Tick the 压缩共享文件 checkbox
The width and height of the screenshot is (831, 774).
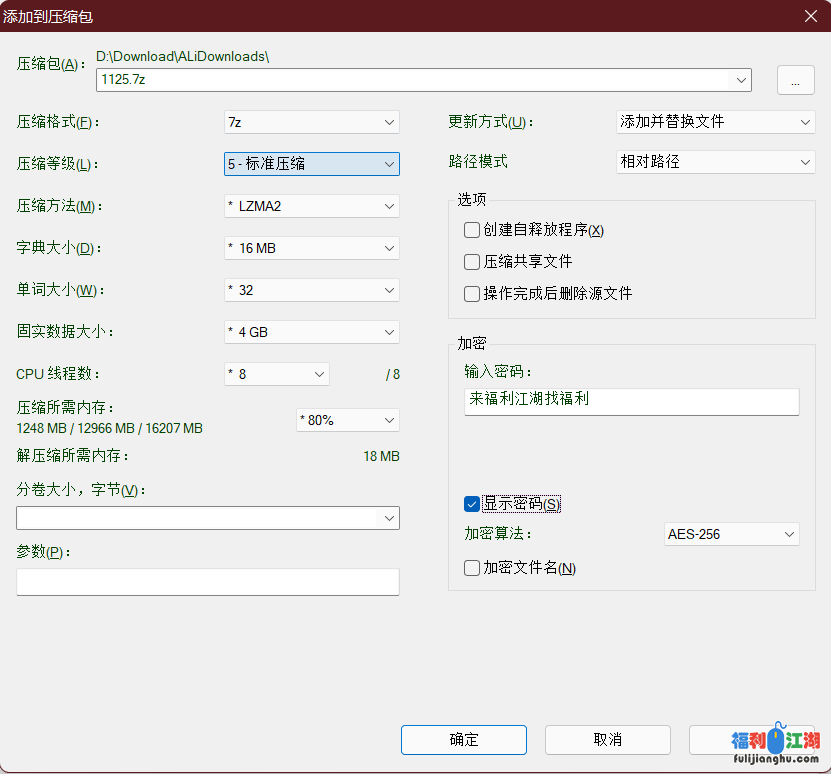(472, 262)
